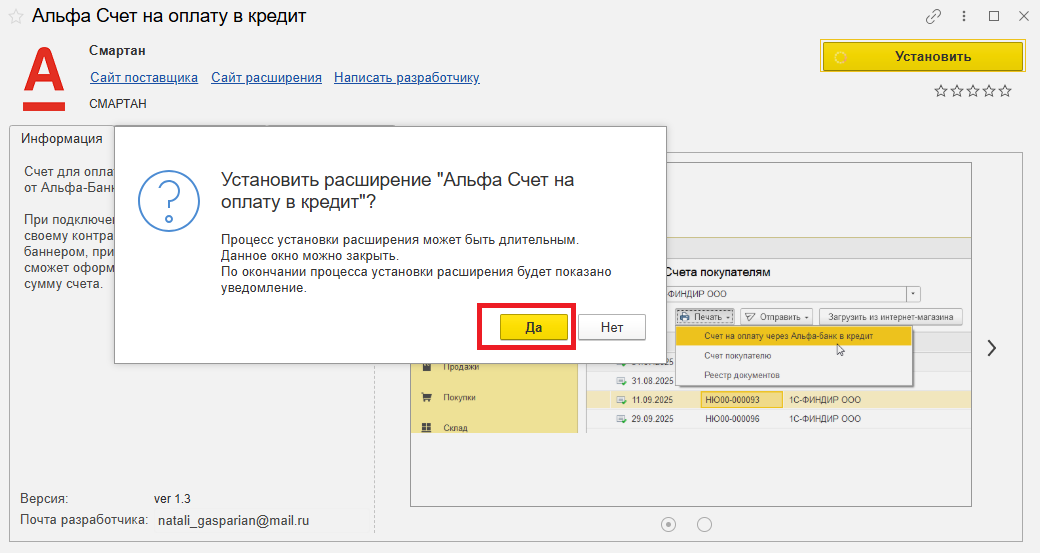The width and height of the screenshot is (1040, 553).
Task: Rate the extension with the first star
Action: (941, 91)
